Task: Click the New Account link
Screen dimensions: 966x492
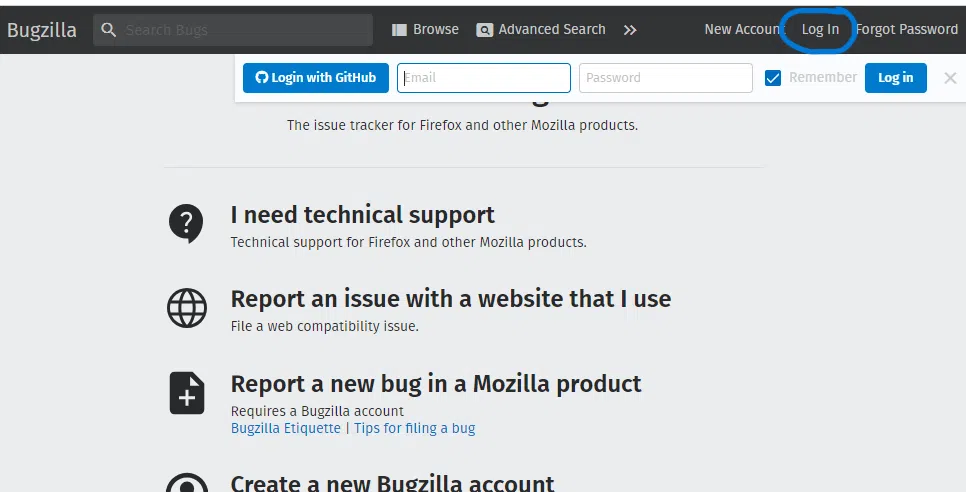Action: click(x=742, y=30)
